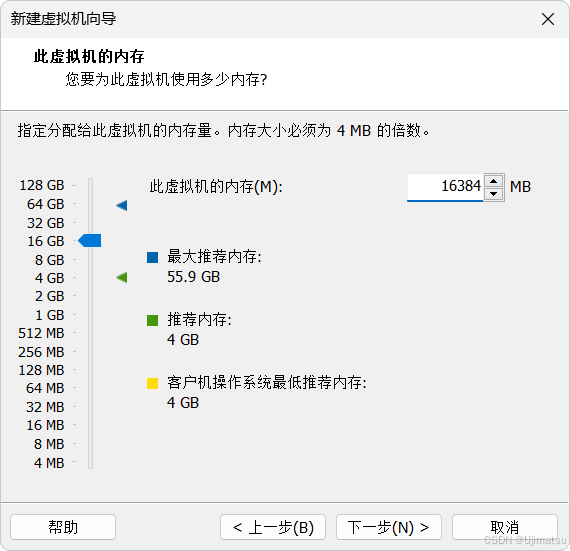The image size is (570, 551).
Task: Decrease memory with spinner down arrow
Action: (493, 194)
